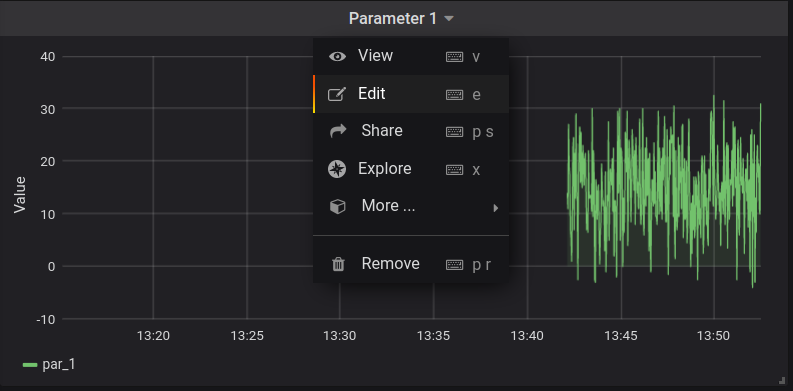The width and height of the screenshot is (793, 391).
Task: Click the trash can icon
Action: [338, 264]
